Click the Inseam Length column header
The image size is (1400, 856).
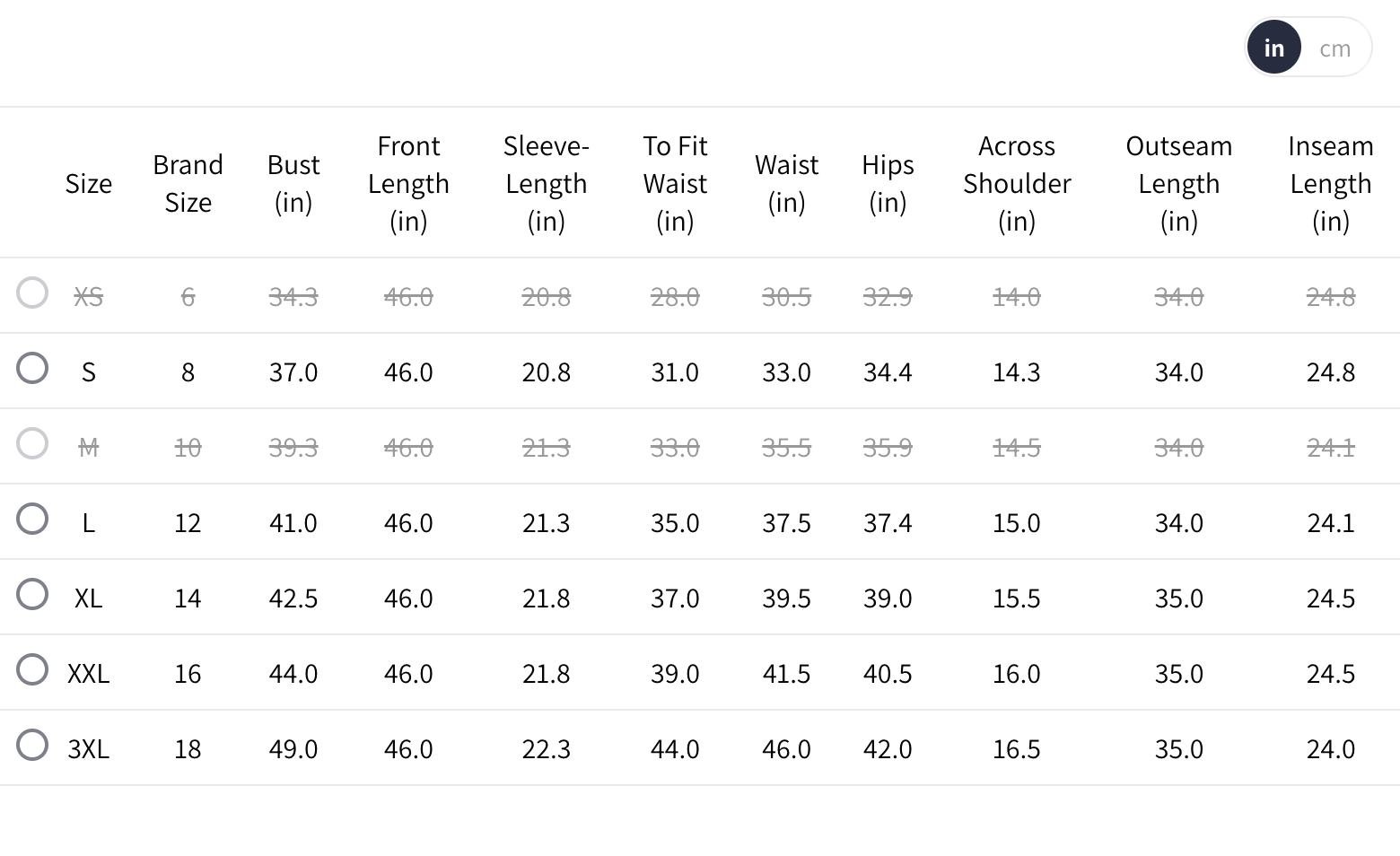[x=1330, y=183]
